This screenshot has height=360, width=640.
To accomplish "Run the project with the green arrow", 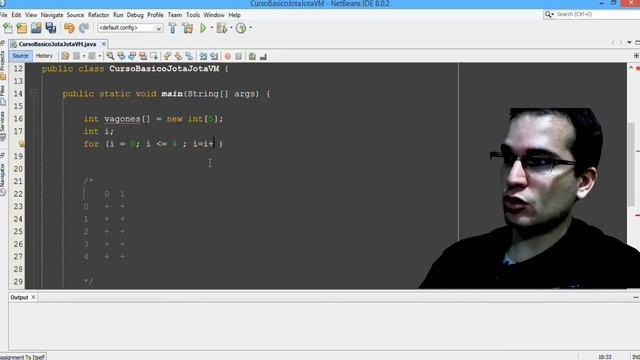I will click(x=203, y=28).
